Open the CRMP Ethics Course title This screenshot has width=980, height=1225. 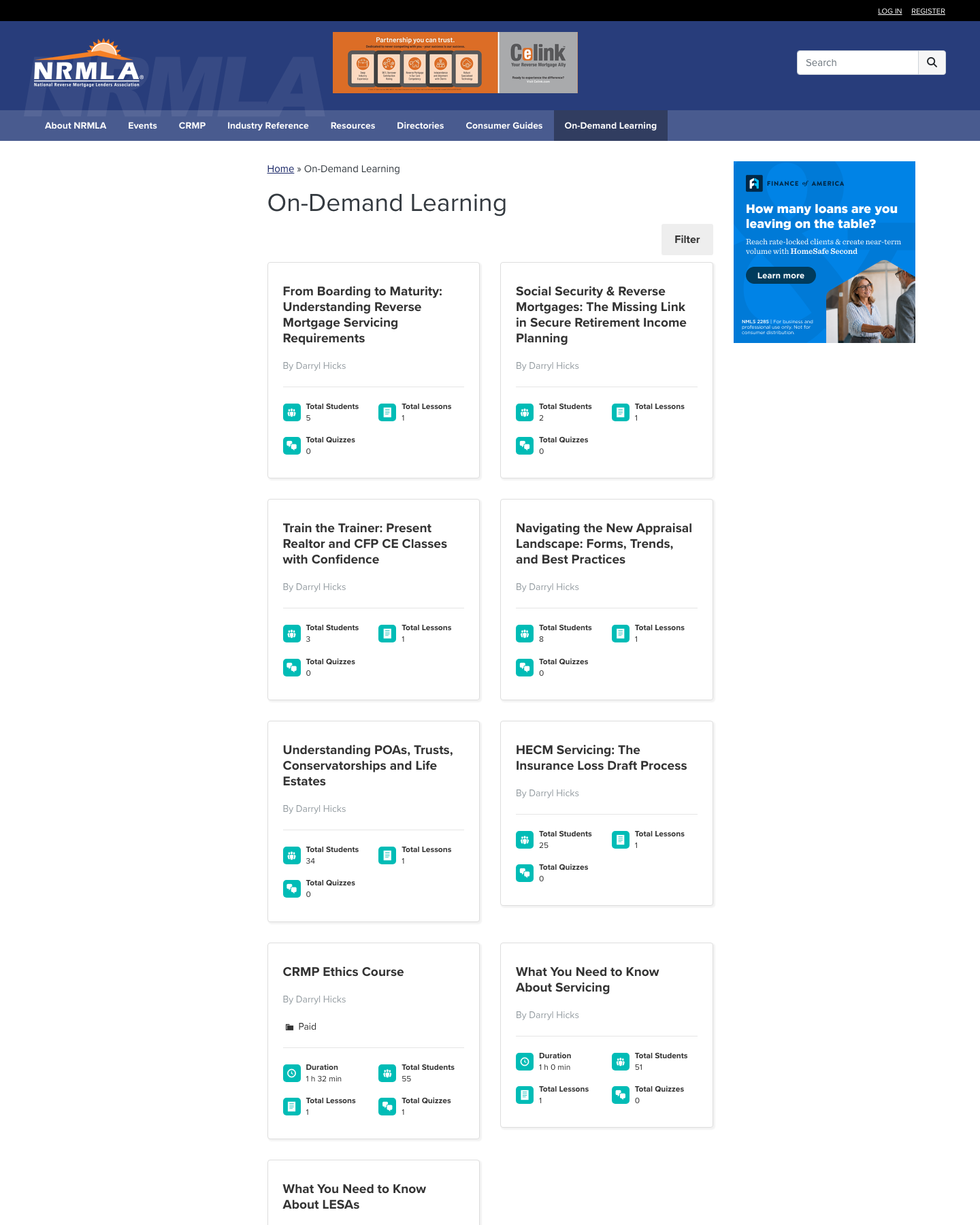[344, 972]
